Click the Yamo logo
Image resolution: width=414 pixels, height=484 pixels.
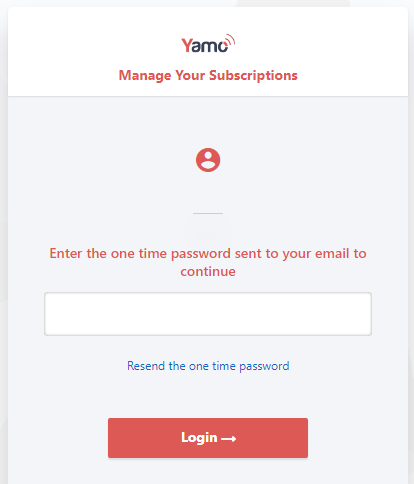click(208, 44)
